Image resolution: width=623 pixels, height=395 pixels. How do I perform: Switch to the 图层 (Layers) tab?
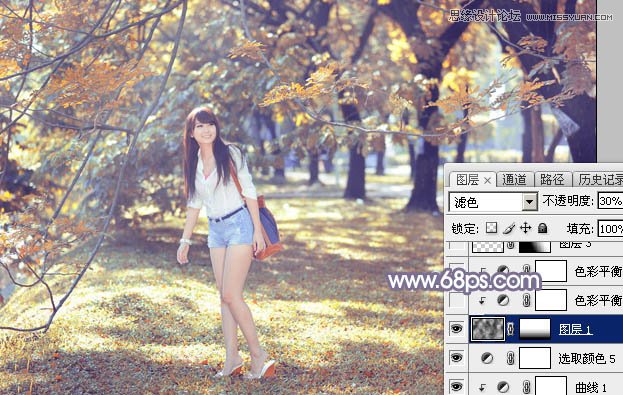pos(467,180)
